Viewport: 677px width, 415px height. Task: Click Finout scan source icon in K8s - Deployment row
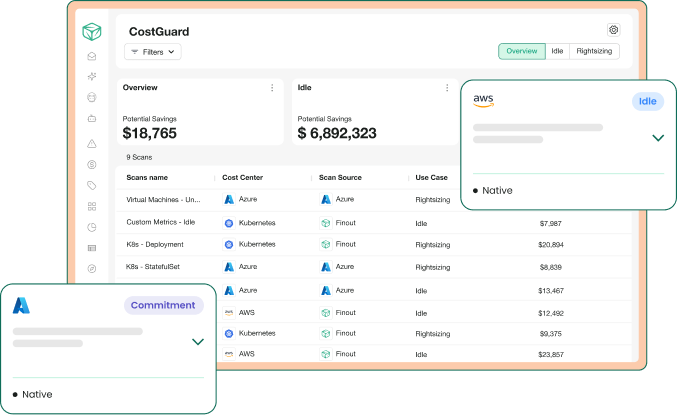pyautogui.click(x=326, y=244)
